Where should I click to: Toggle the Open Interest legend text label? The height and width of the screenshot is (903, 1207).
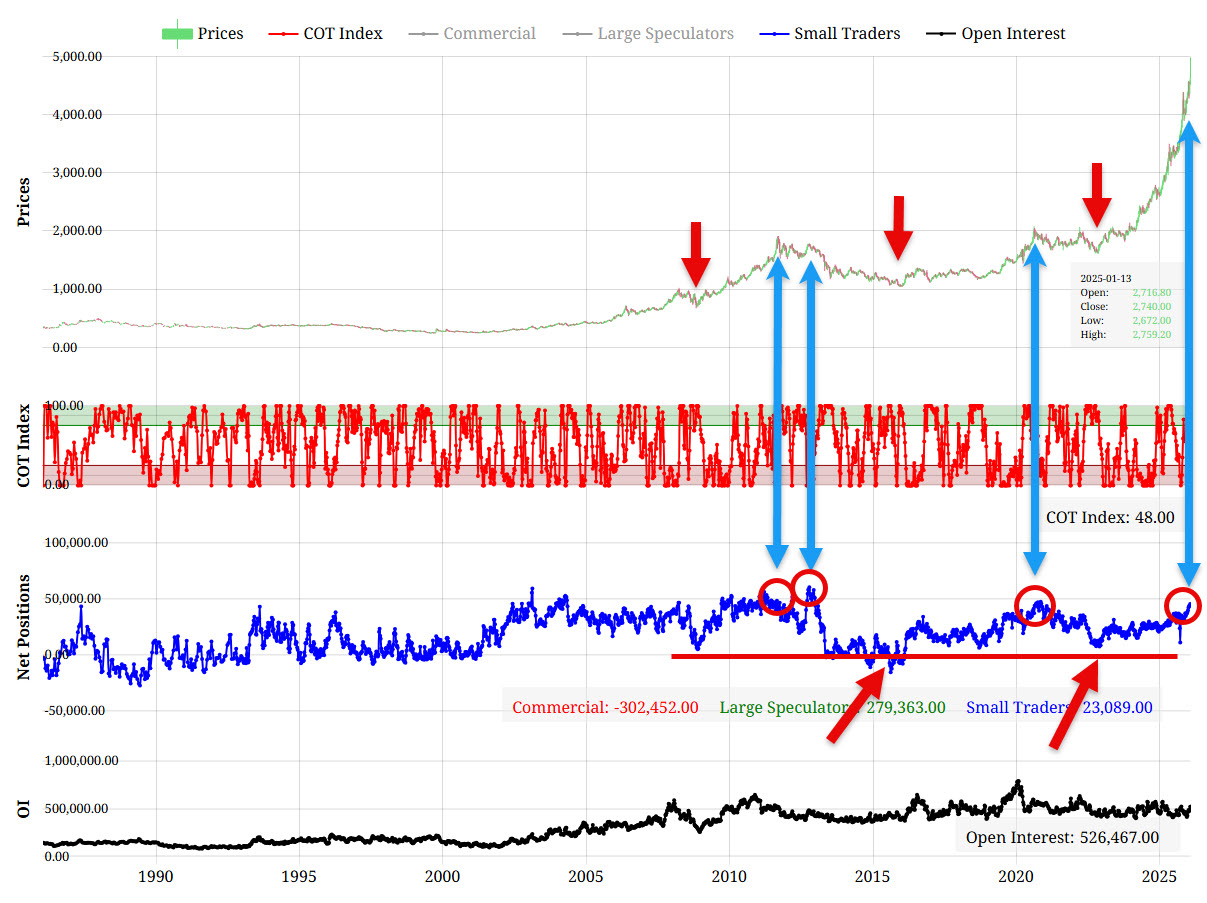(x=1013, y=34)
